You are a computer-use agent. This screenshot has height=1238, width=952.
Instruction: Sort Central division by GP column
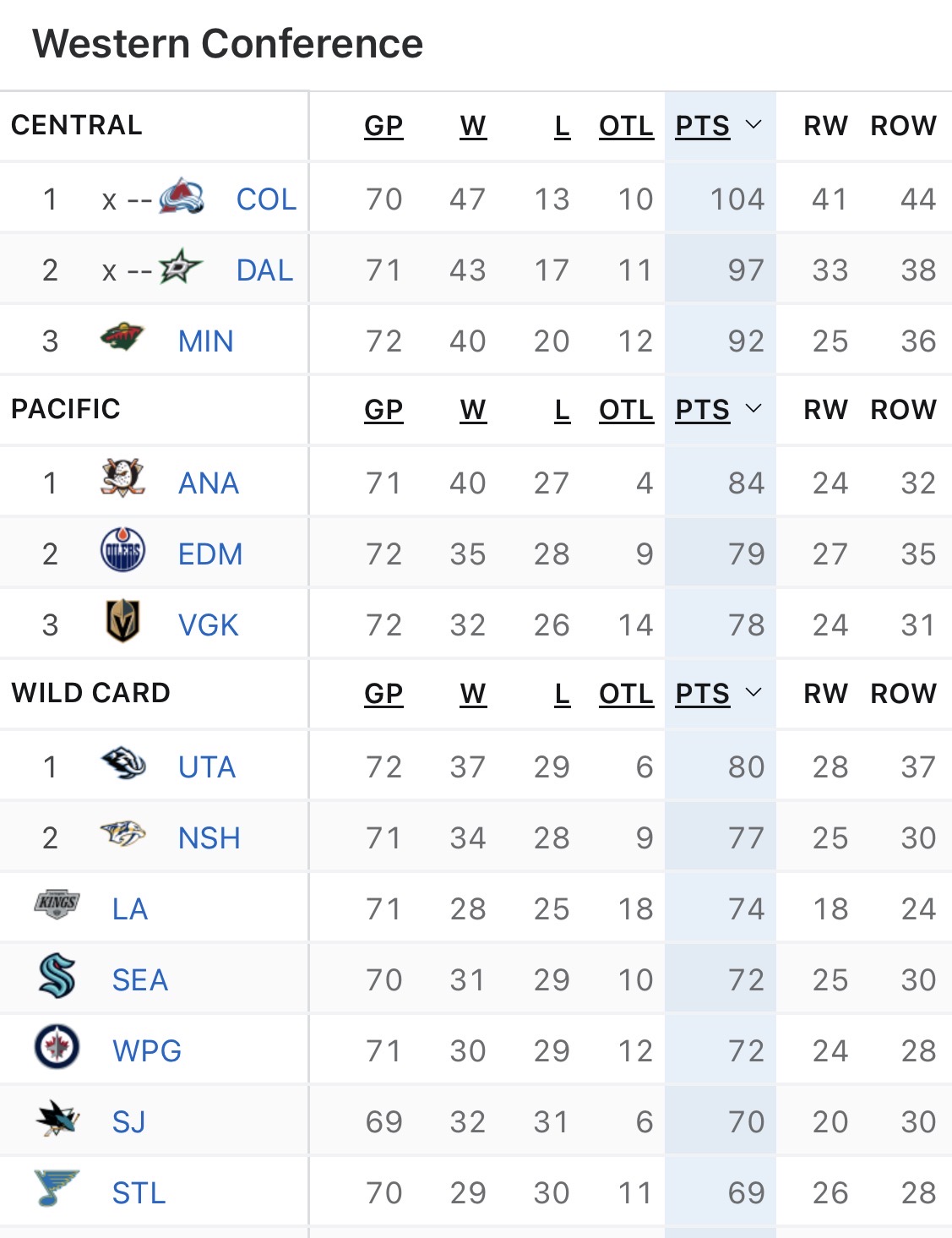[384, 126]
